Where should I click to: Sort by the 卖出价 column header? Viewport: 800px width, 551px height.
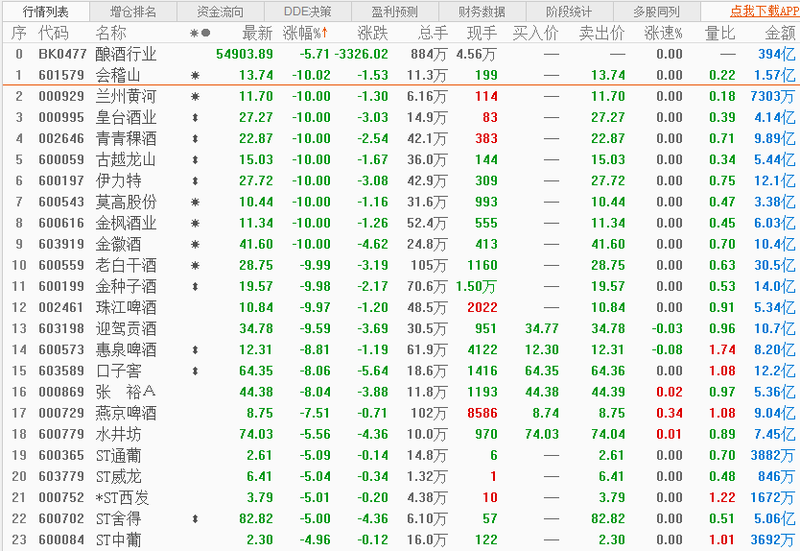(602, 33)
